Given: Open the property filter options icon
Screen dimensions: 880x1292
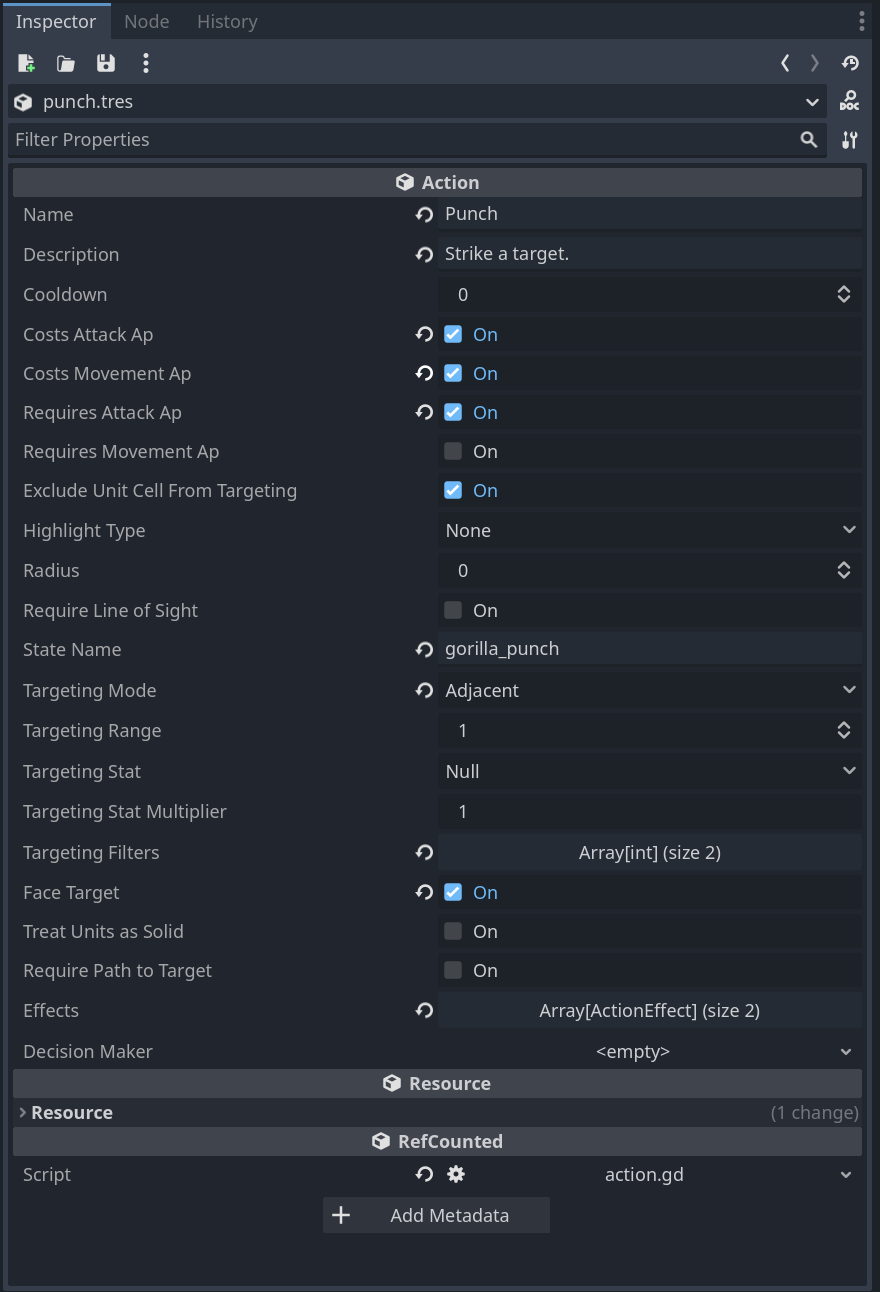Looking at the screenshot, I should point(849,140).
